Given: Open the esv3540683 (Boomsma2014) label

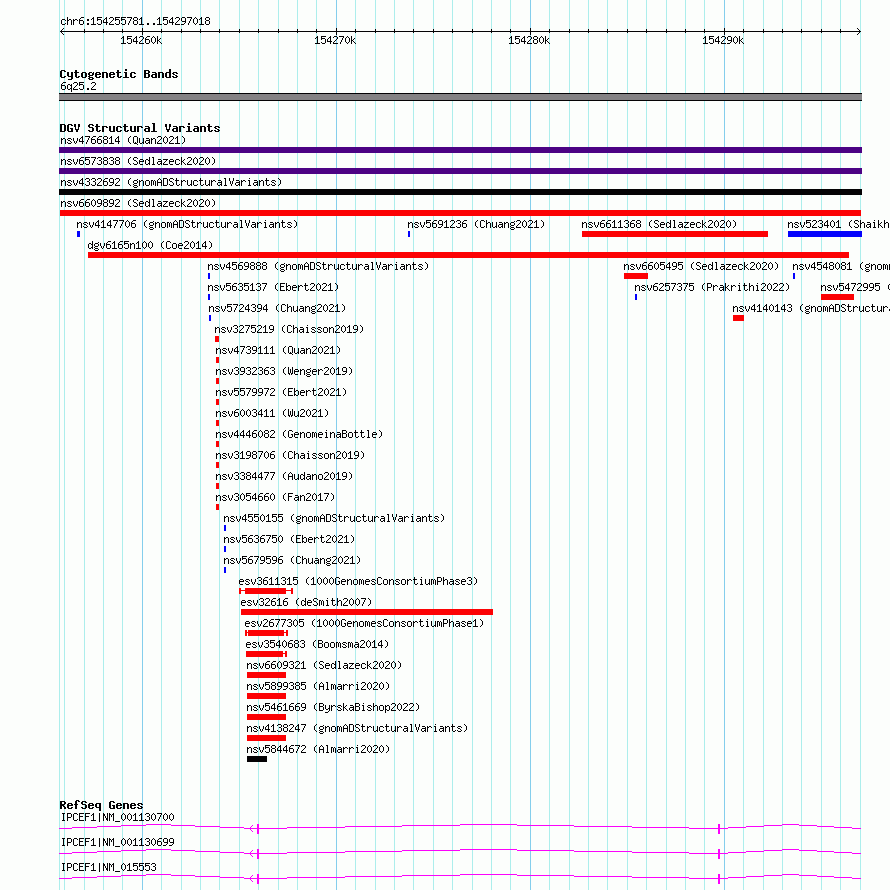Looking at the screenshot, I should (x=317, y=644).
